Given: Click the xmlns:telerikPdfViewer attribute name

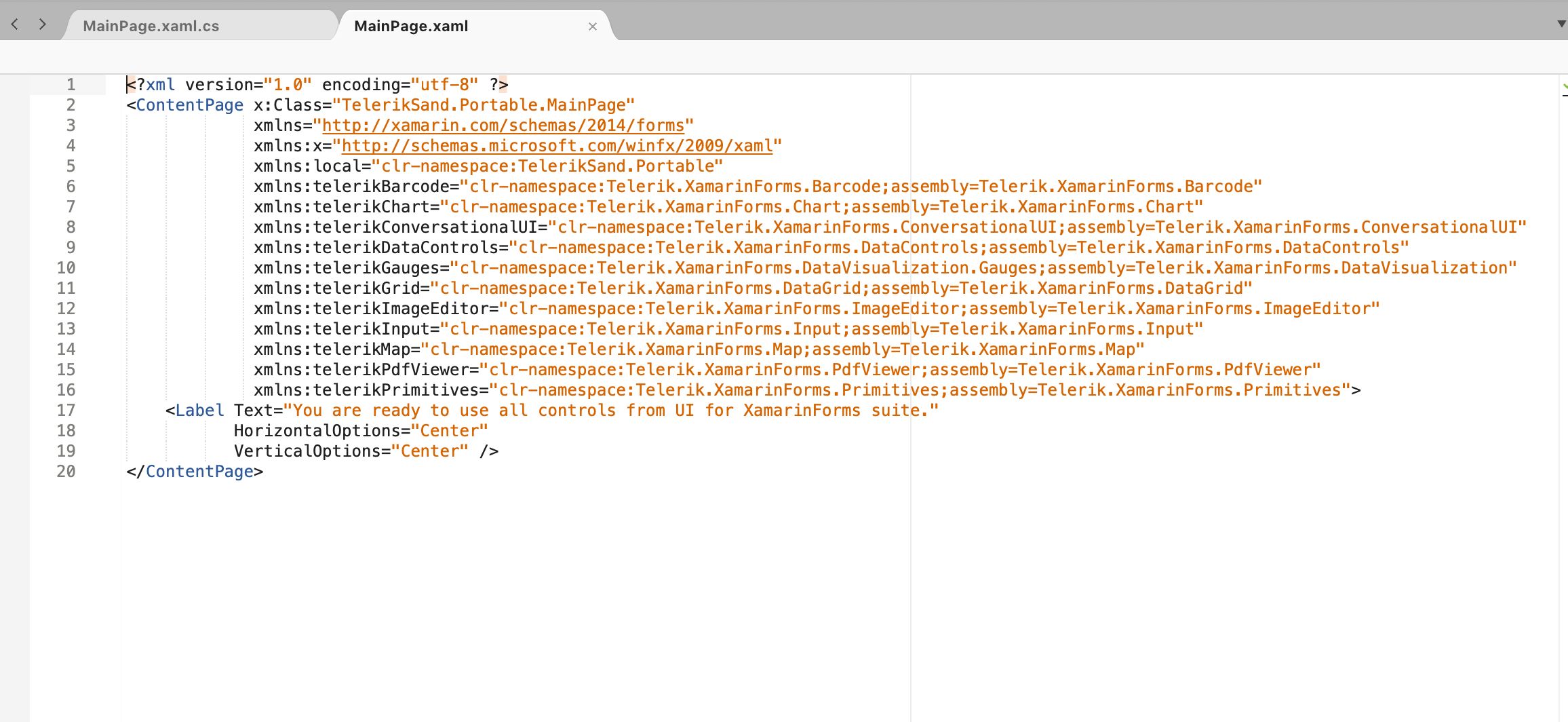Looking at the screenshot, I should click(361, 370).
